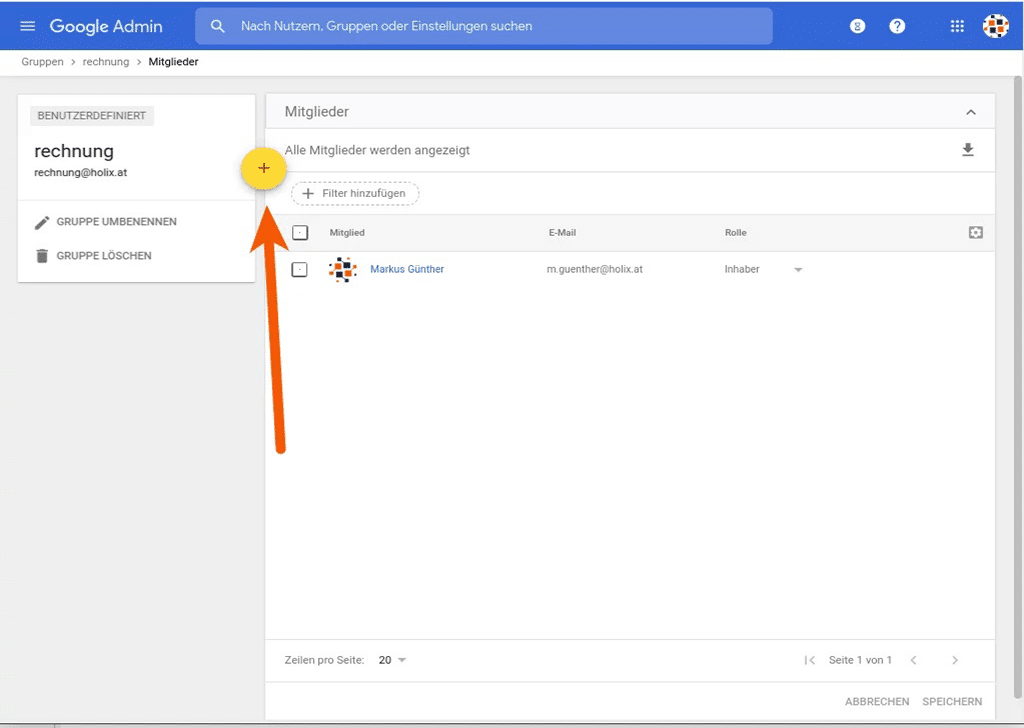Image resolution: width=1024 pixels, height=728 pixels.
Task: Select rechnung in the breadcrumb path
Action: 105,61
